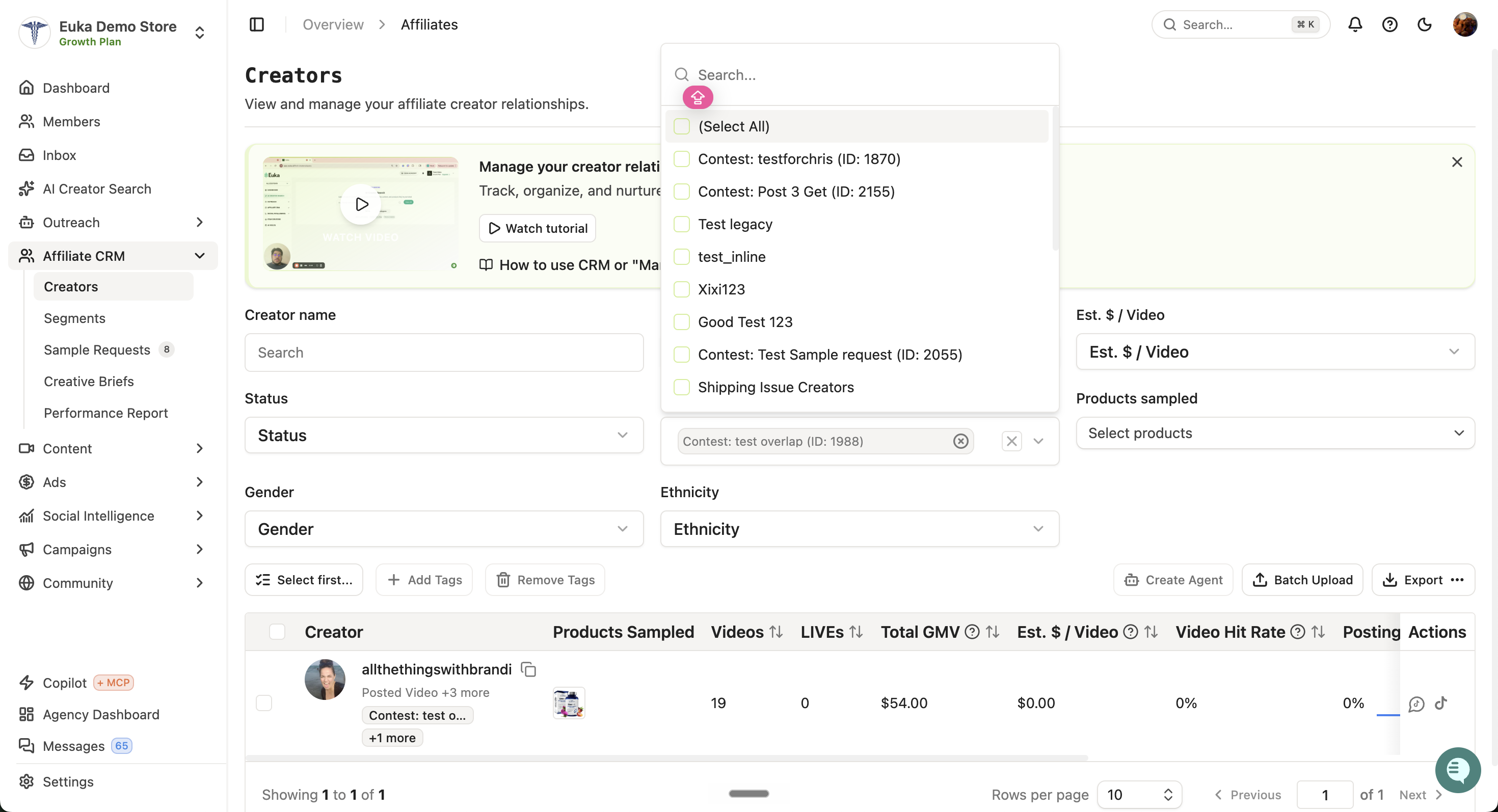Click Add Tags button
This screenshot has width=1498, height=812.
(x=424, y=580)
